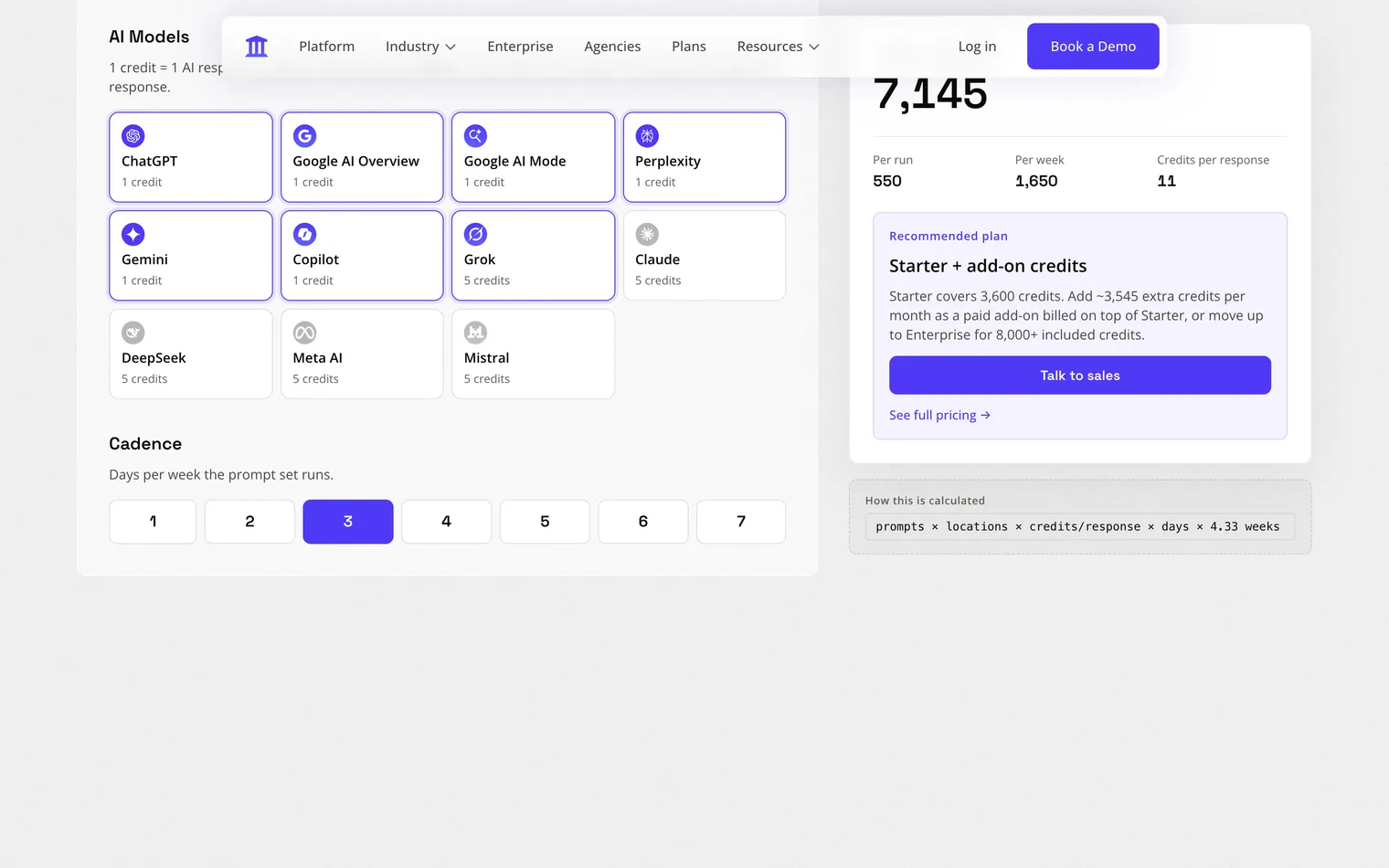Click the How this is calculated label
This screenshot has width=1389, height=868.
click(925, 501)
